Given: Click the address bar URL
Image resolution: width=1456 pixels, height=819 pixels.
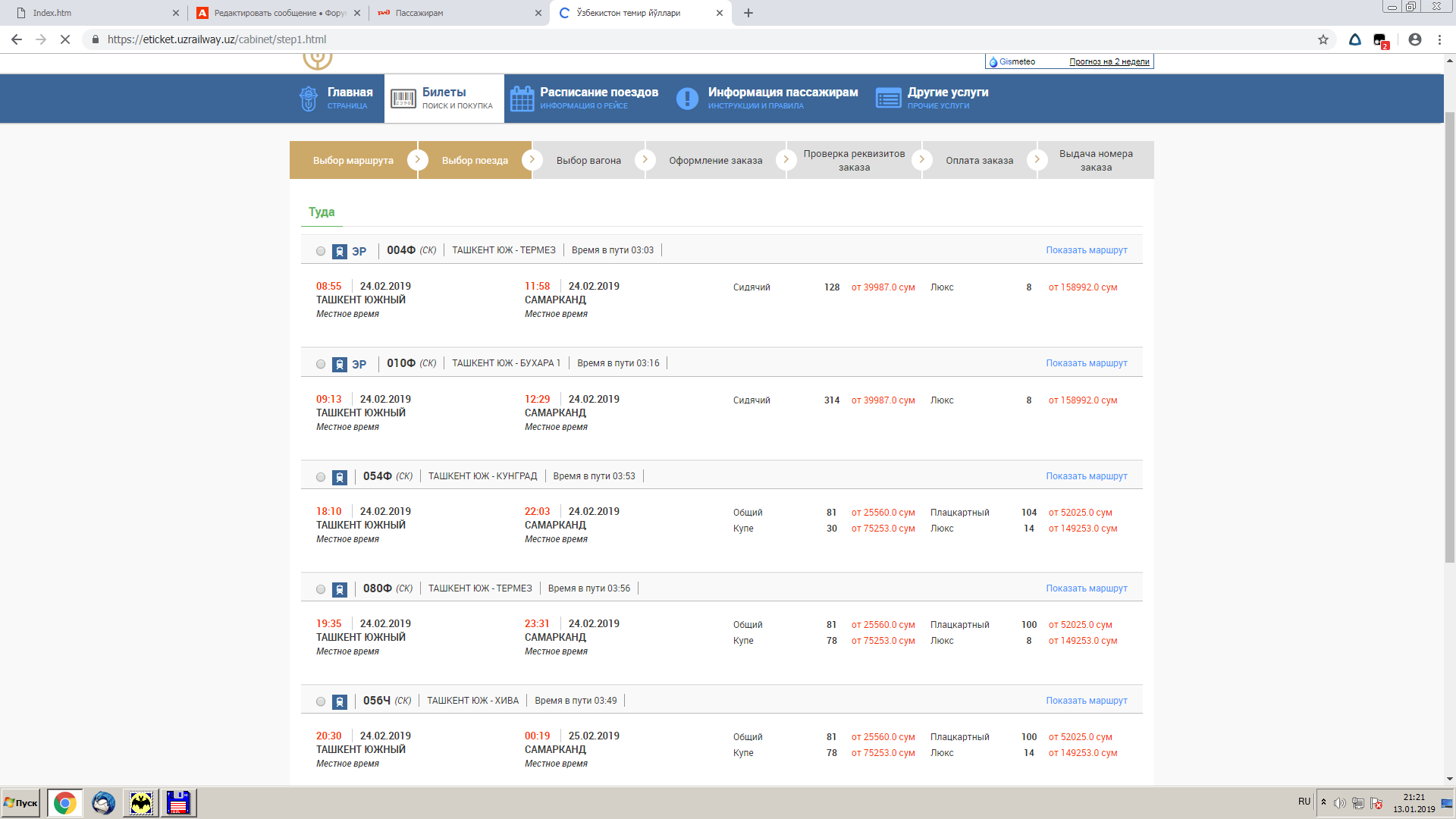Looking at the screenshot, I should pyautogui.click(x=217, y=39).
